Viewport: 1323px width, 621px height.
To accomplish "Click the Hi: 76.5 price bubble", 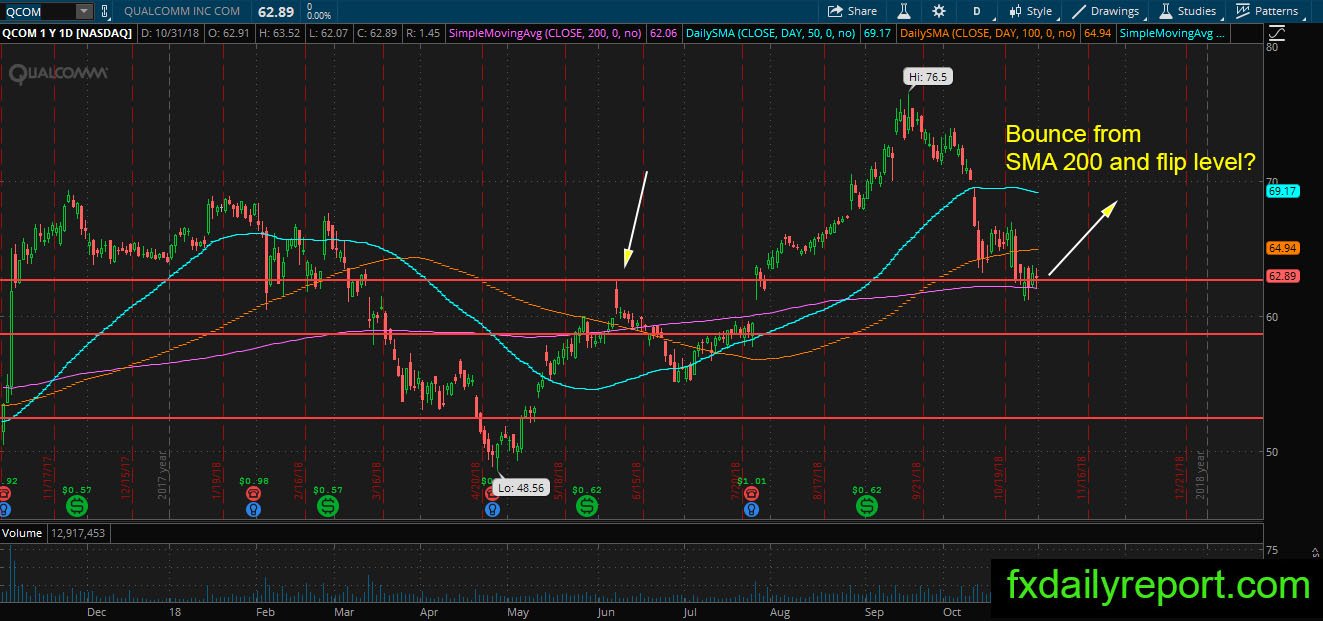I will coord(926,76).
